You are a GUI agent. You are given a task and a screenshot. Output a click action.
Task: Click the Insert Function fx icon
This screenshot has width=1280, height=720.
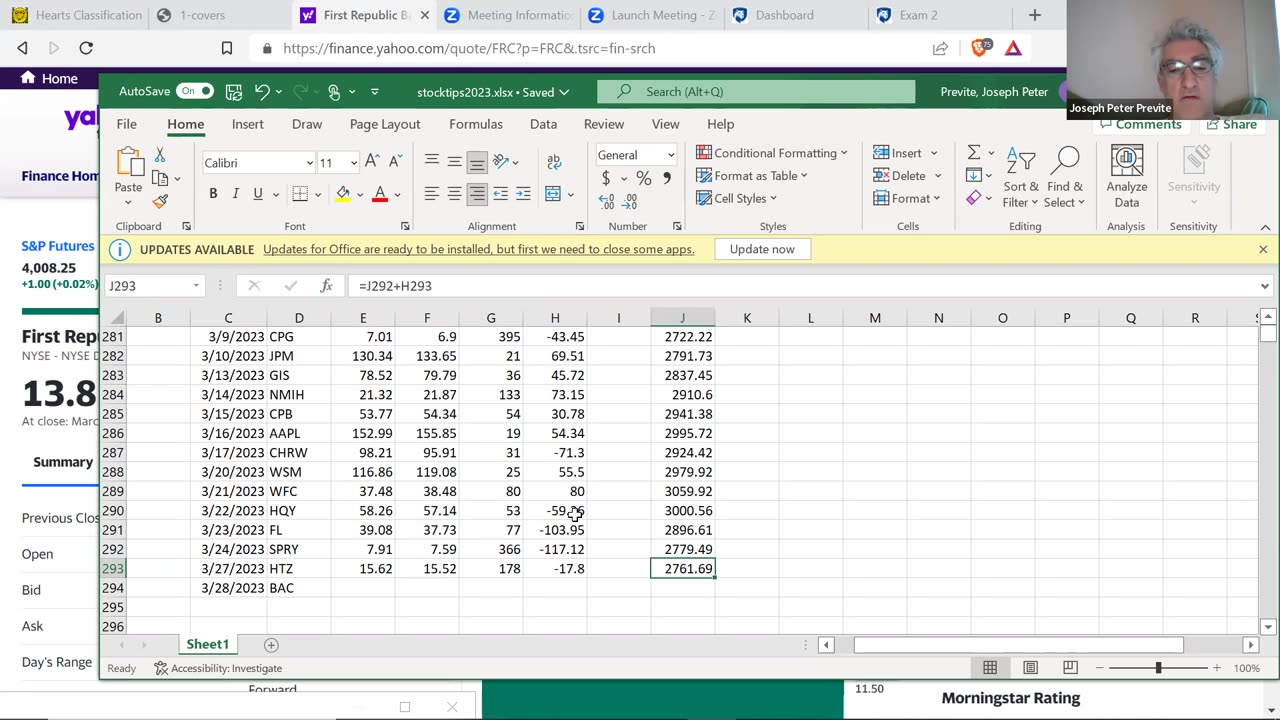click(326, 286)
